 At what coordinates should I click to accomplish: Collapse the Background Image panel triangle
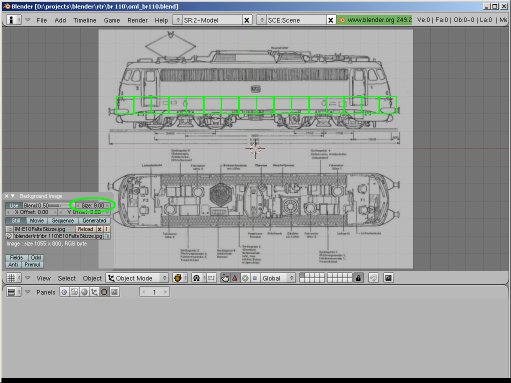13,196
